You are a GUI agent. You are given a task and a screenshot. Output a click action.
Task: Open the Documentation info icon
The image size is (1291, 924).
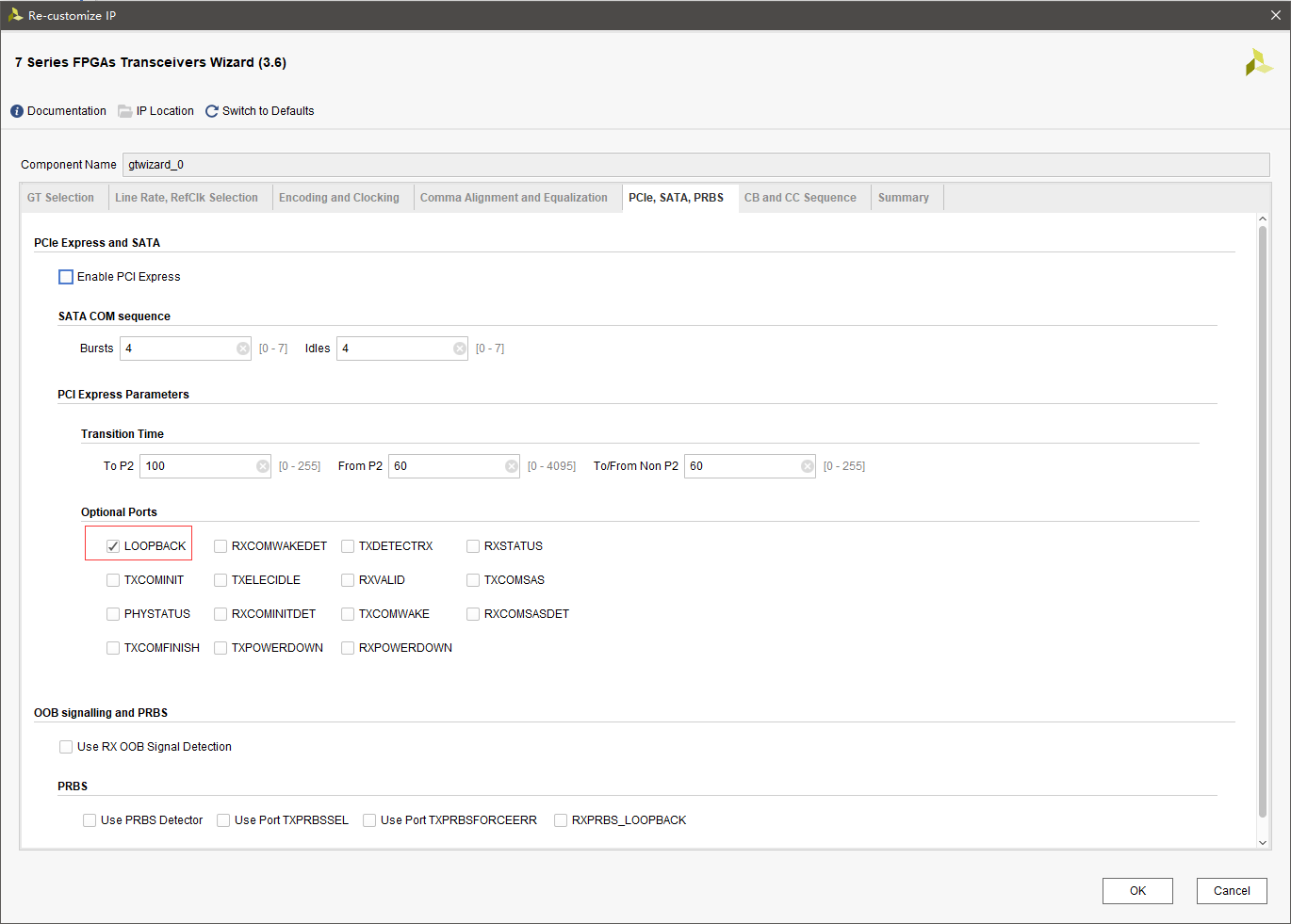click(x=17, y=111)
